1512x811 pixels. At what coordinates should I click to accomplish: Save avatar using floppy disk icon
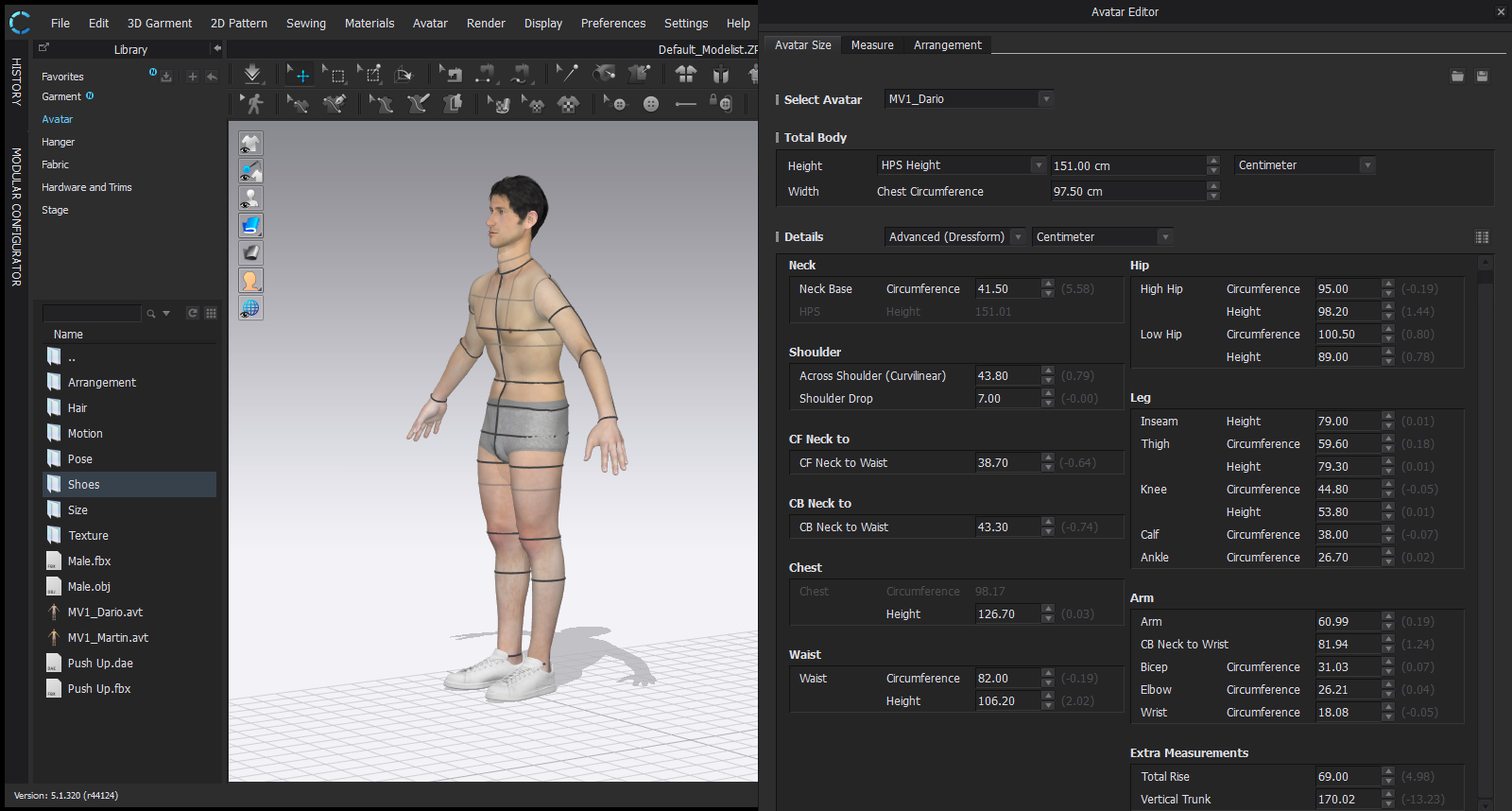1482,76
